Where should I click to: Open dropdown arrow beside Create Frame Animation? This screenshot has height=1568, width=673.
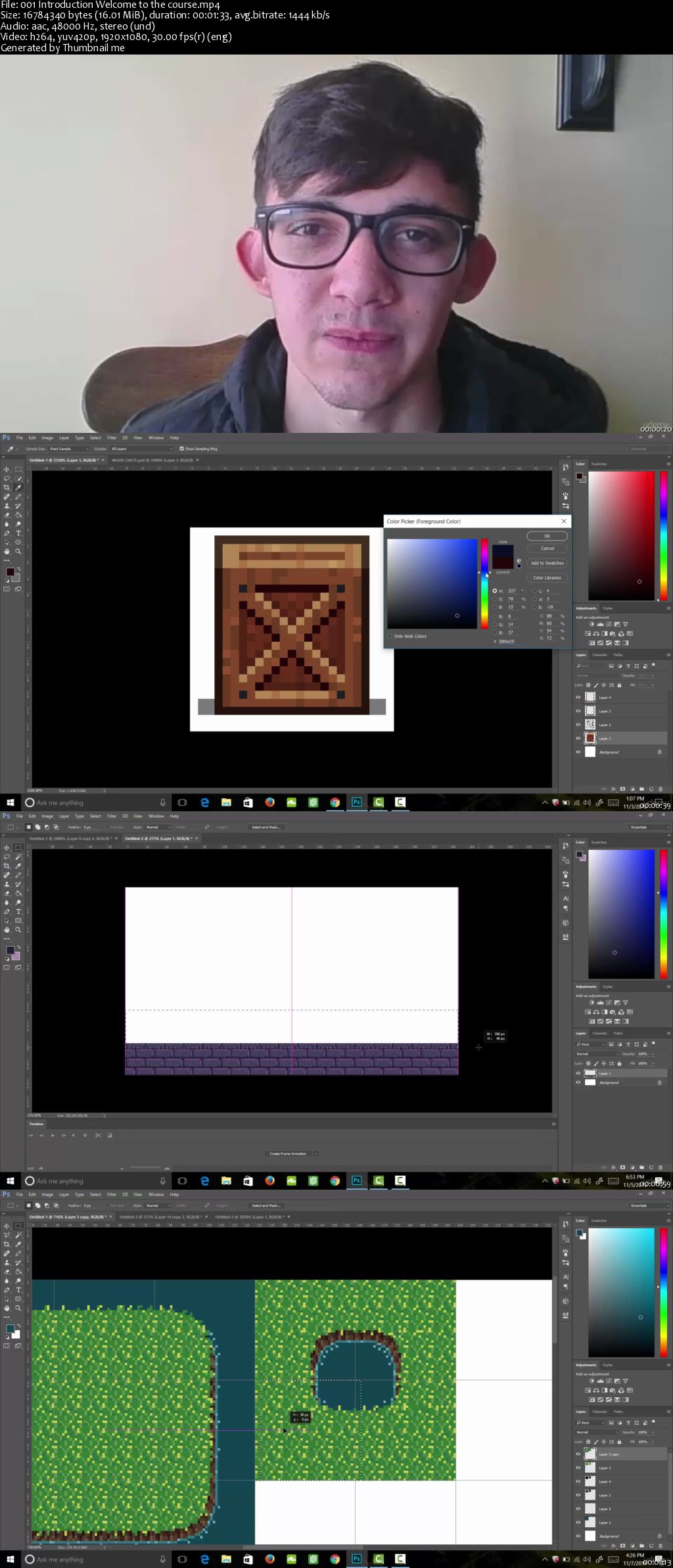click(316, 1154)
